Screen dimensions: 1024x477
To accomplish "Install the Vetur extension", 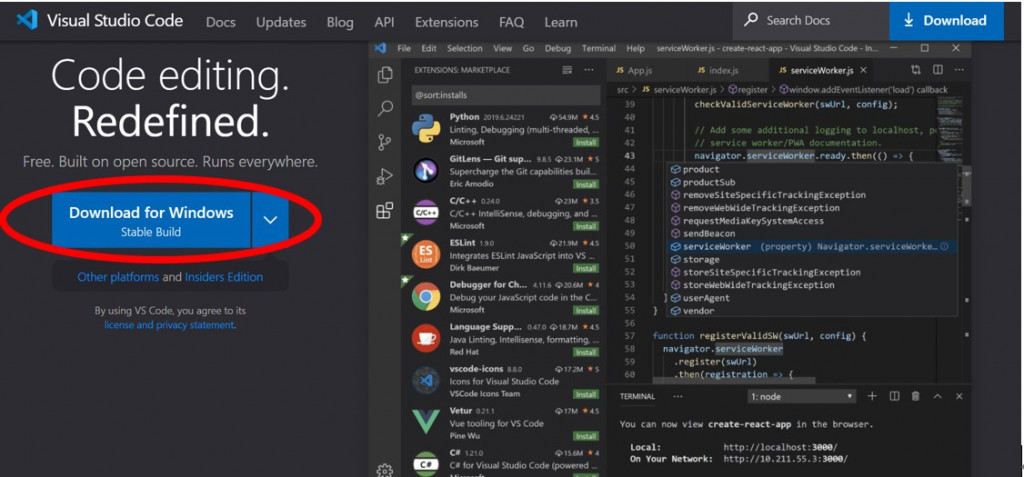I will point(586,436).
